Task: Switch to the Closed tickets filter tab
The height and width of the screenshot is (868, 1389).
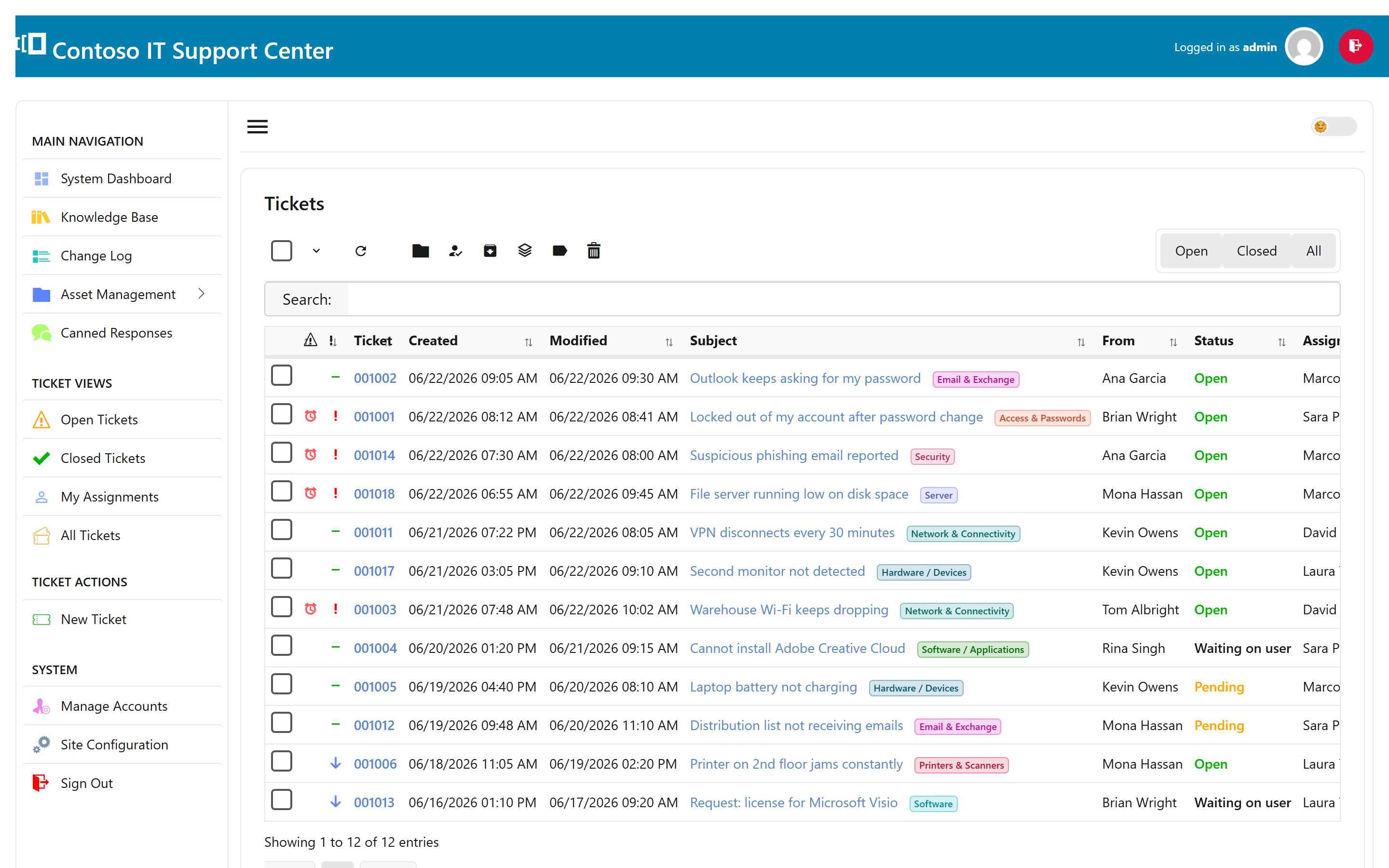Action: point(1256,251)
